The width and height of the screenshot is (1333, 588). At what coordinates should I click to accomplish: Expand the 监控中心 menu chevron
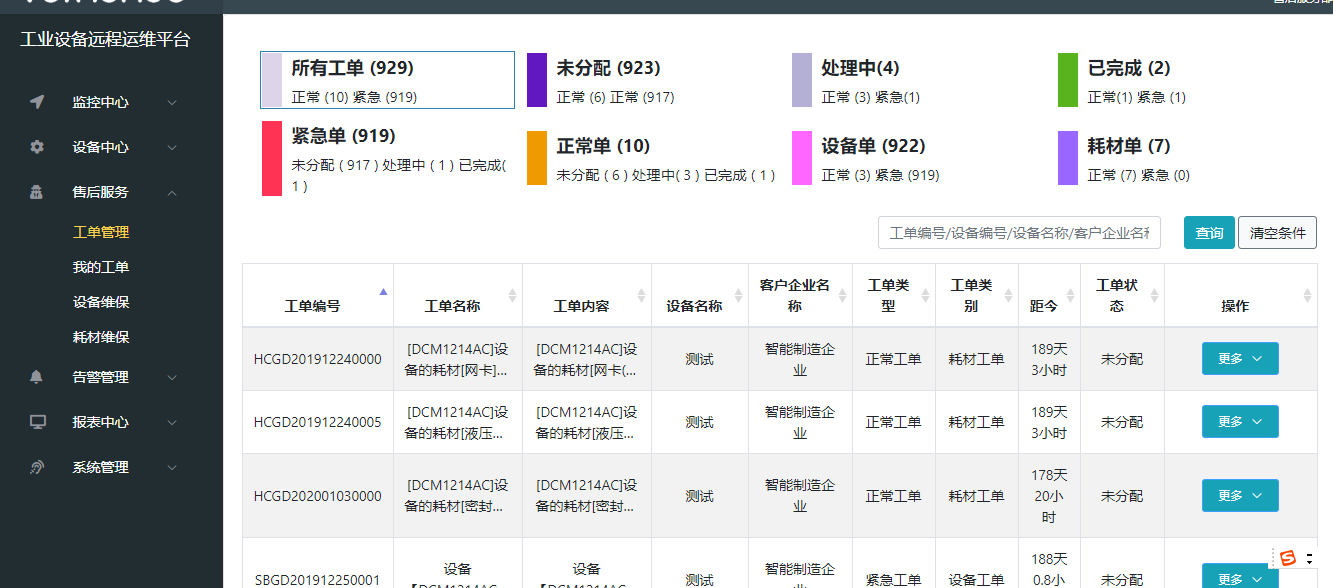coord(172,102)
